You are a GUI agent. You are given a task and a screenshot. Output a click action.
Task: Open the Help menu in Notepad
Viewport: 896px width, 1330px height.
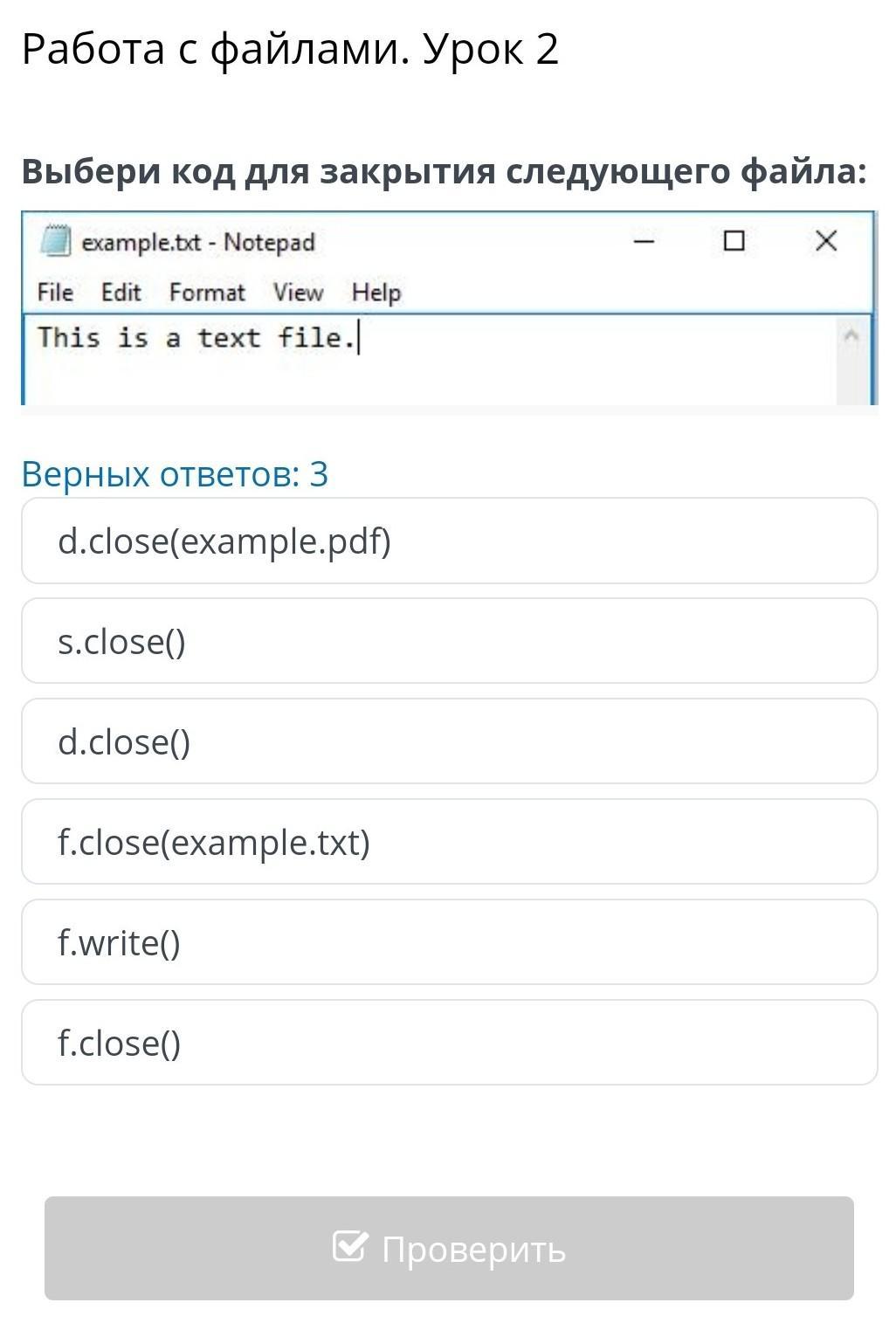point(376,293)
